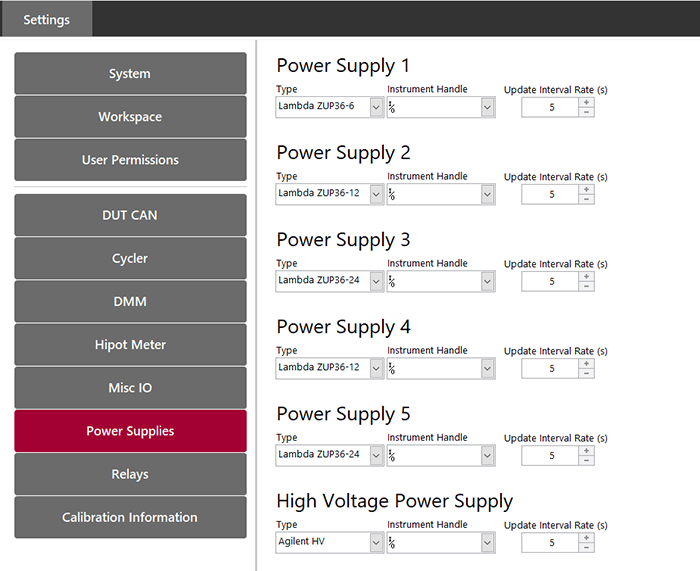
Task: Open Power Supply 2 Instrument Handle dropdown
Action: click(487, 194)
